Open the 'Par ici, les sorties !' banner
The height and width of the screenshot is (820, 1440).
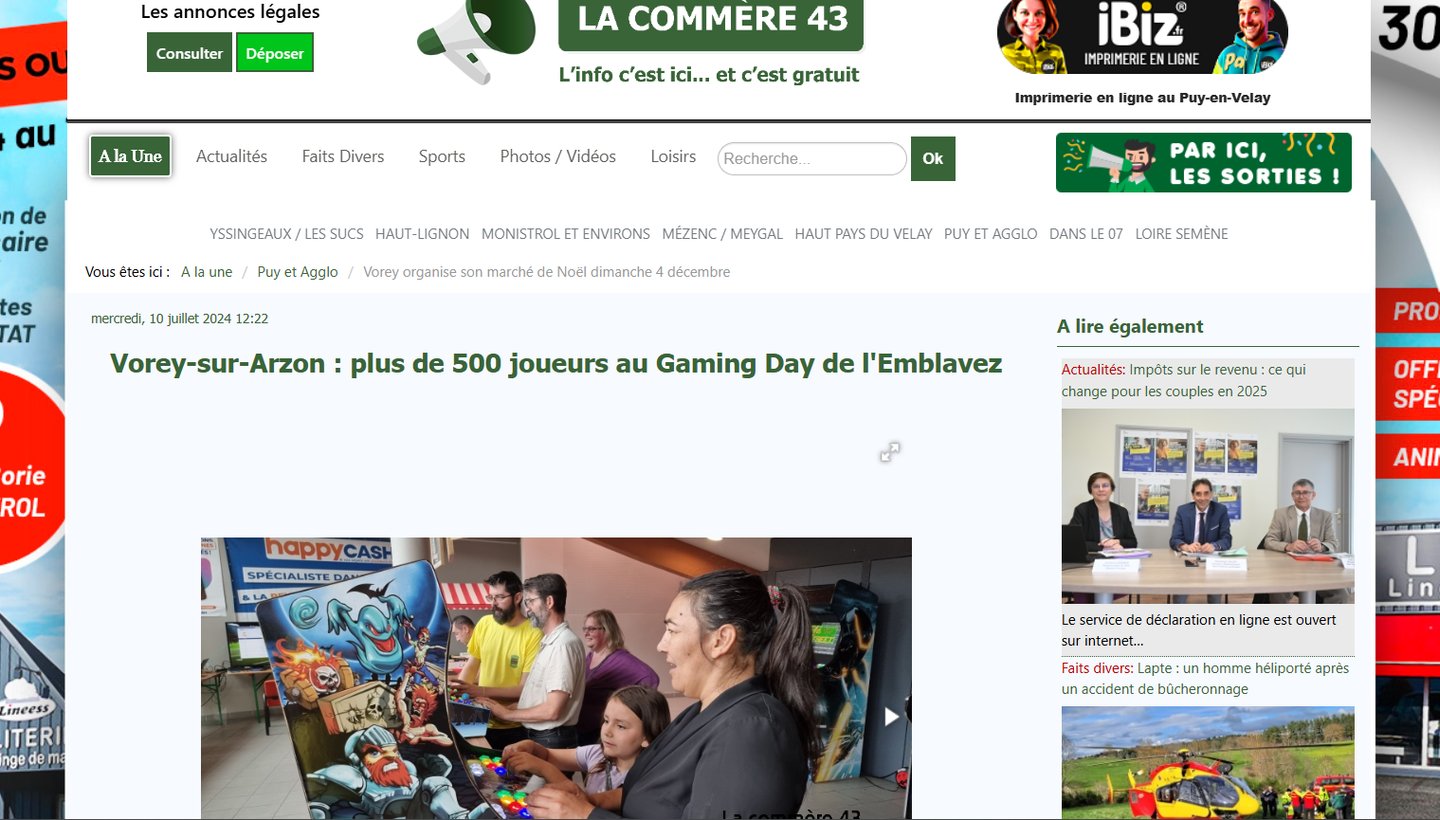point(1203,162)
